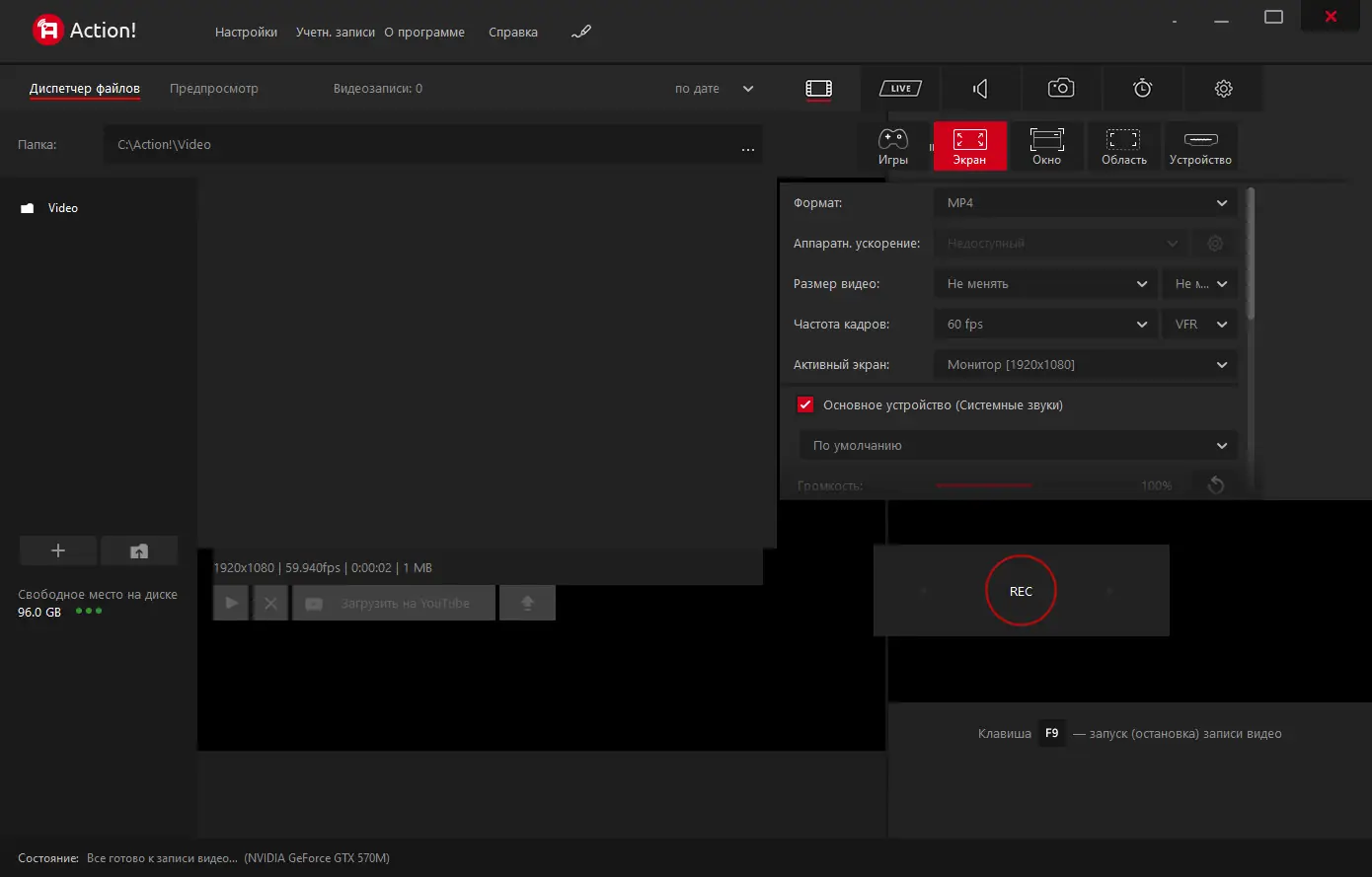Click the Видеозаписи: 0 counter text

coord(378,89)
